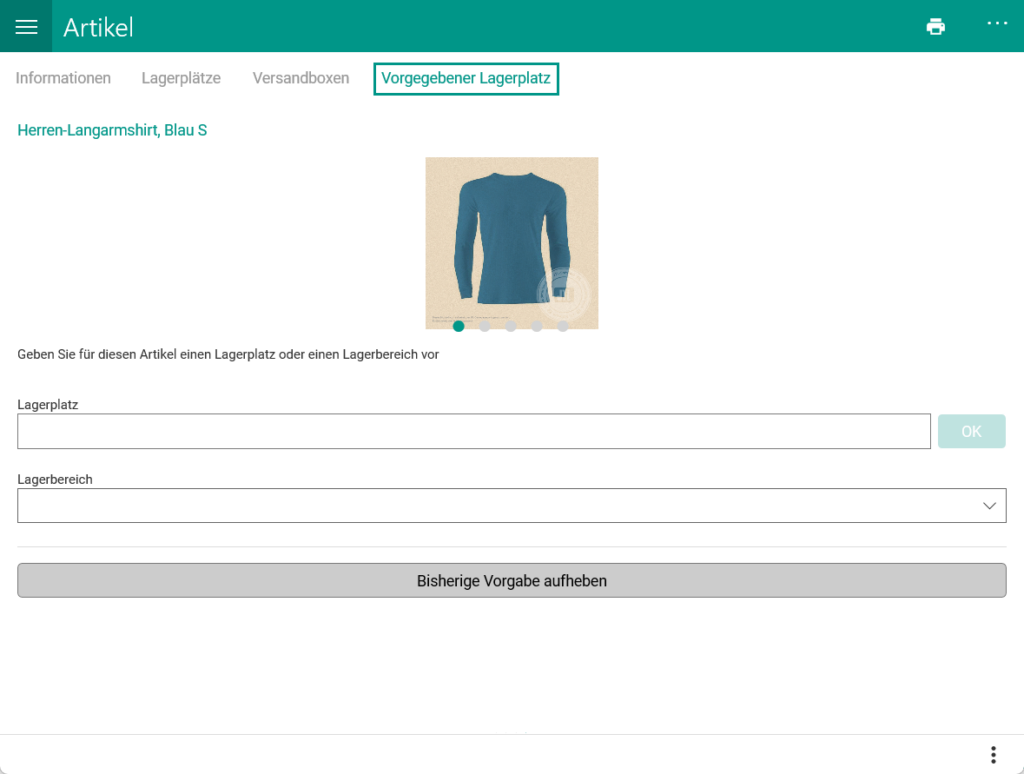
Task: Click the Herren-Langarmshirt, Blau S title
Action: tap(112, 130)
